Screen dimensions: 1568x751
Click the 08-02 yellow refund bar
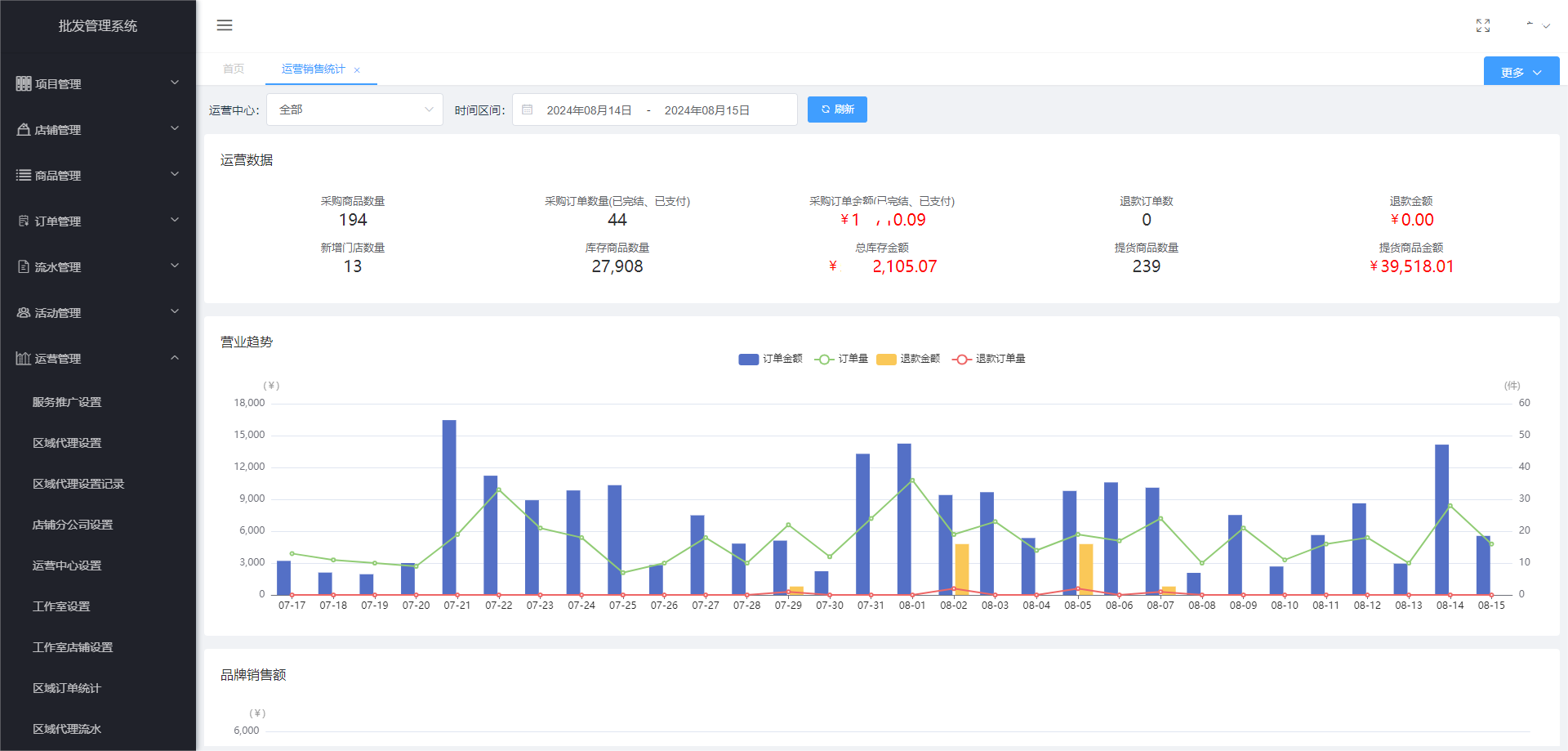(962, 569)
